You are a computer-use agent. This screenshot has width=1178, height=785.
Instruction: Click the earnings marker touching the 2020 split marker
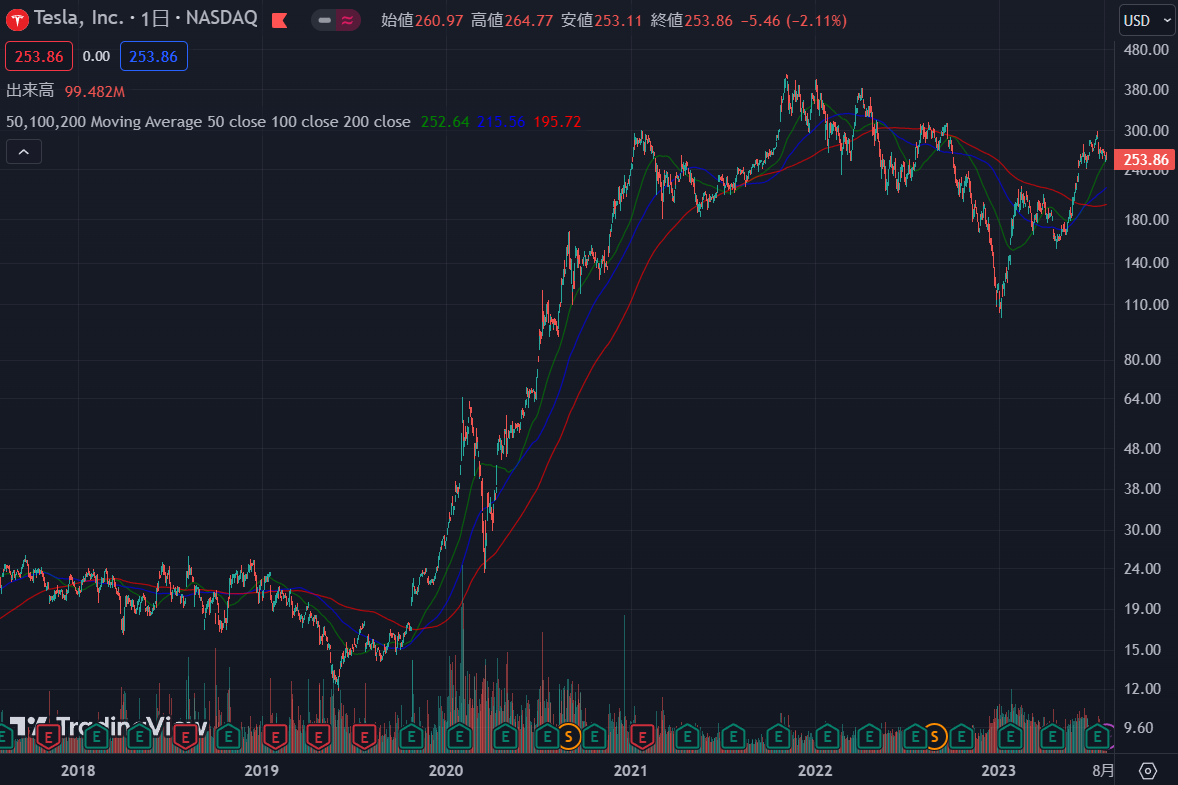click(548, 737)
